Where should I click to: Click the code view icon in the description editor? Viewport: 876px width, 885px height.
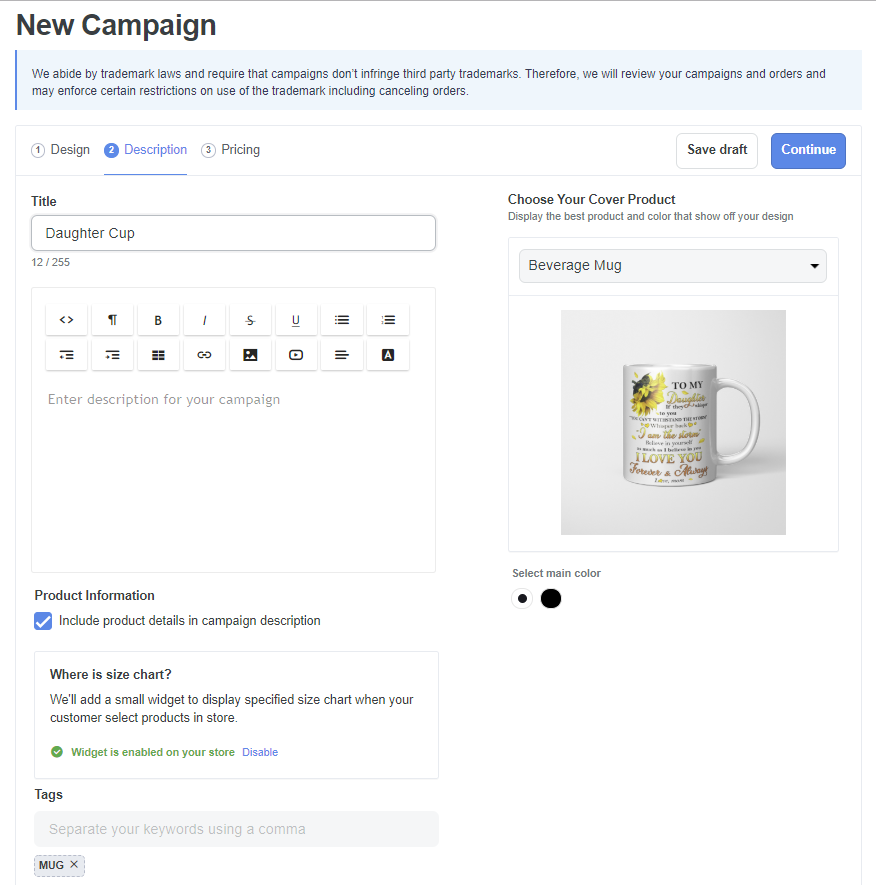[66, 320]
